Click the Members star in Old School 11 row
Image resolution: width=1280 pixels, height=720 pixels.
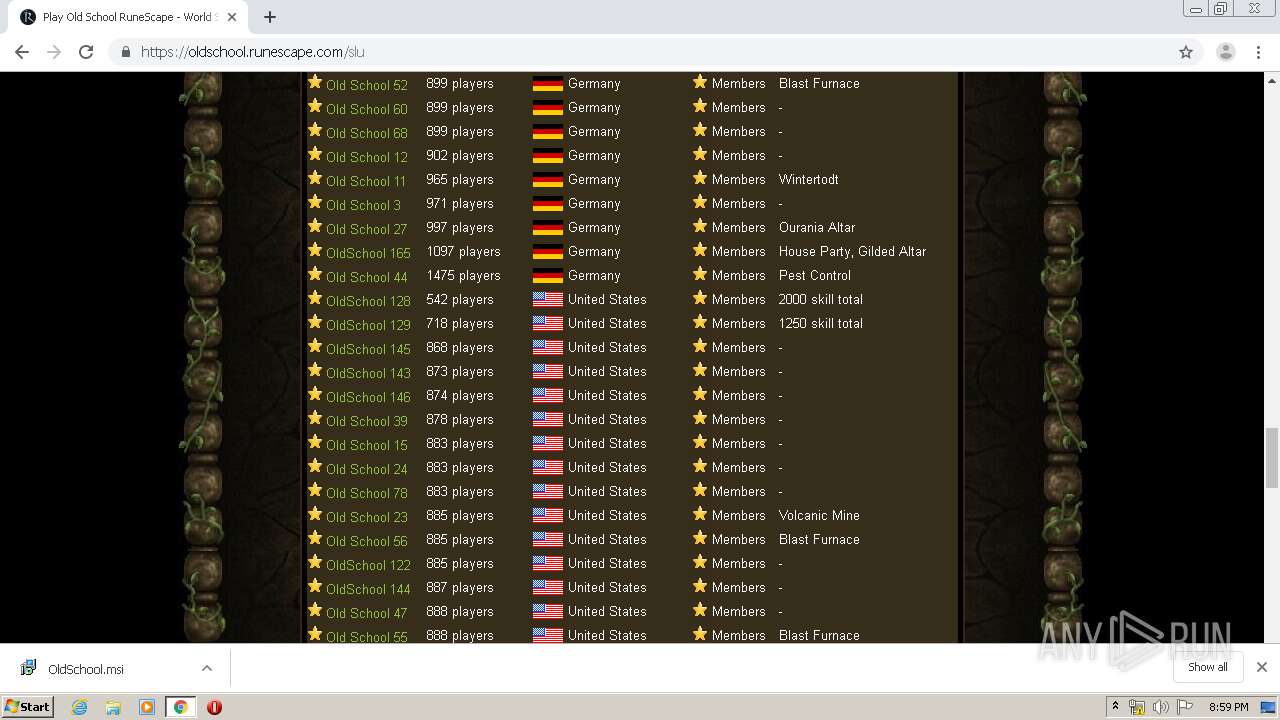700,179
